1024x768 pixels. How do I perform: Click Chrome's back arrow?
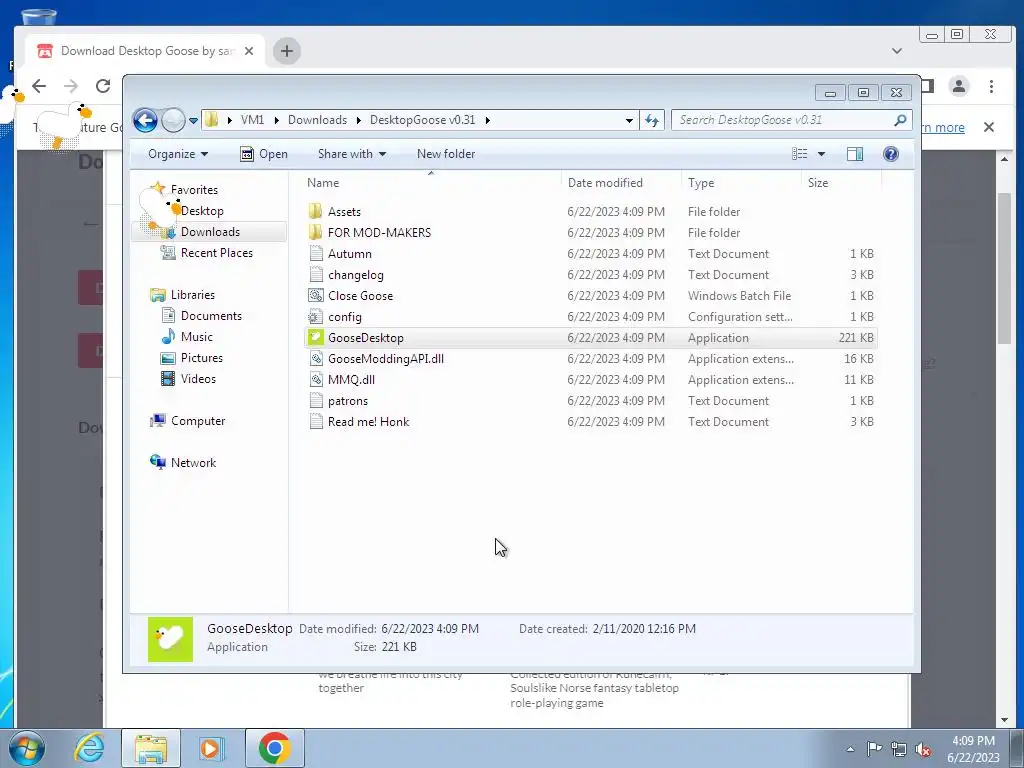[x=39, y=86]
